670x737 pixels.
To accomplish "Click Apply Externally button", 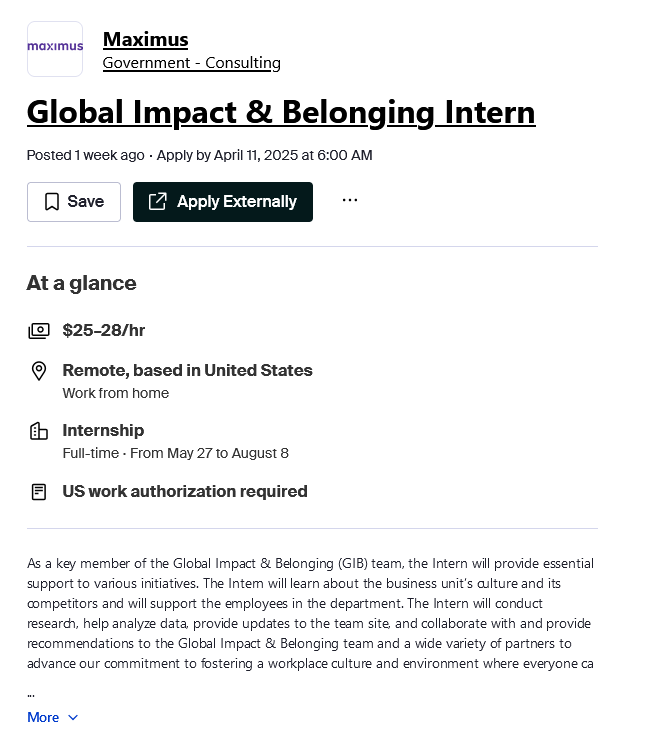I will (x=223, y=202).
